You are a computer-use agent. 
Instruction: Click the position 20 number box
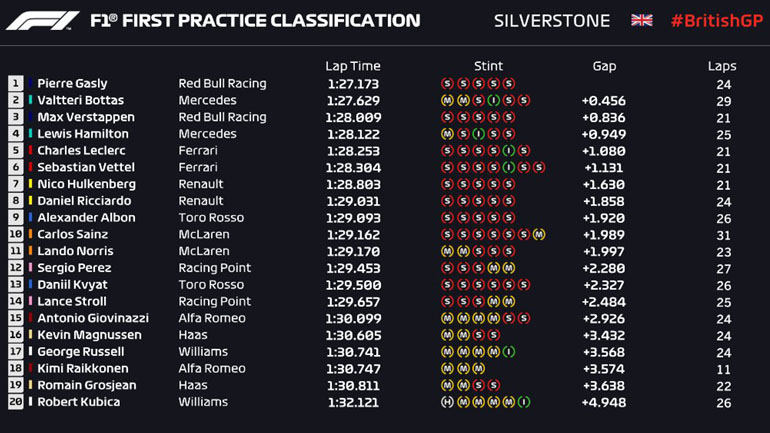pyautogui.click(x=16, y=402)
